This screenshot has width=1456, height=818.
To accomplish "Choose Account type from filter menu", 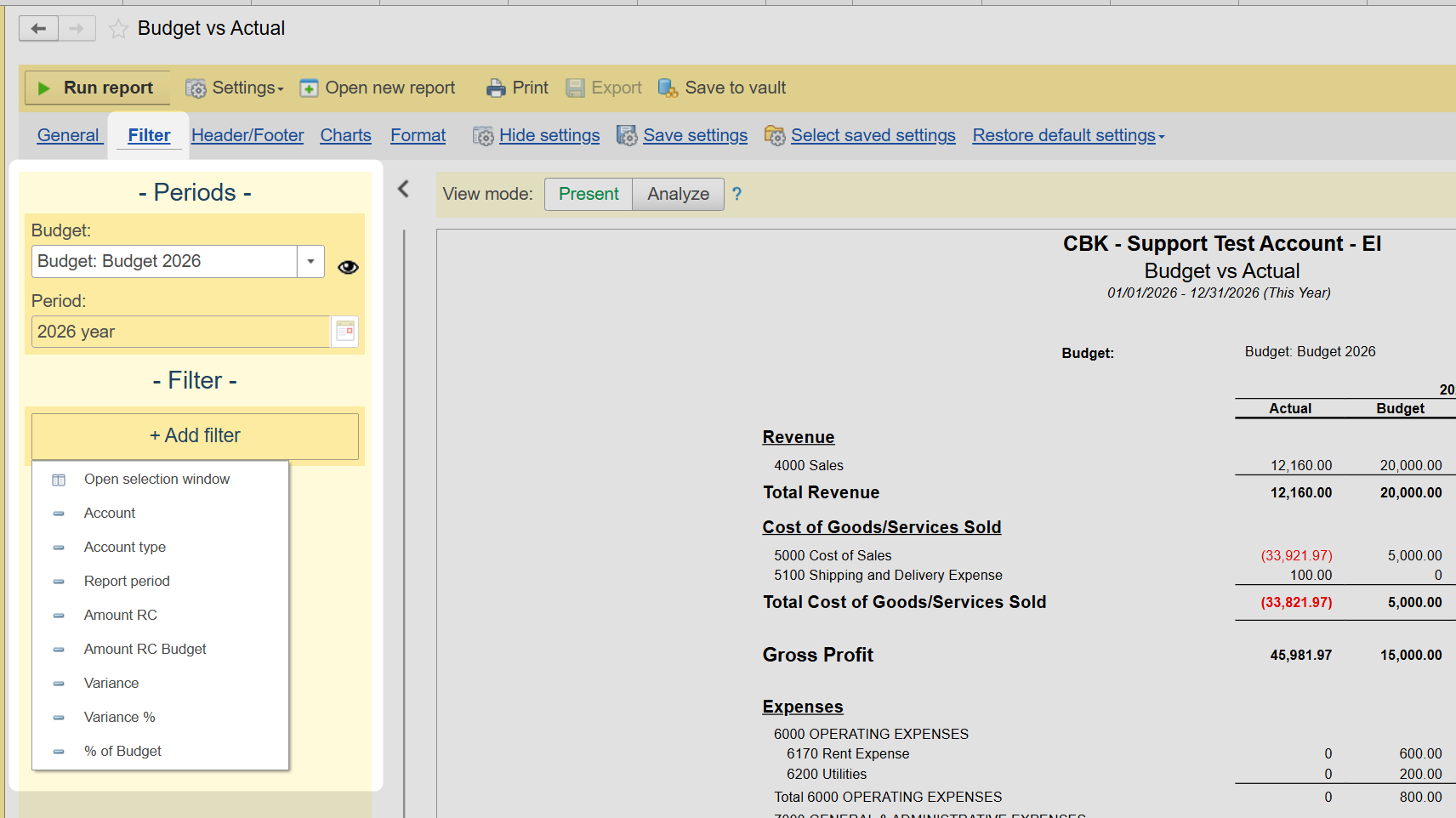I will click(x=125, y=548).
